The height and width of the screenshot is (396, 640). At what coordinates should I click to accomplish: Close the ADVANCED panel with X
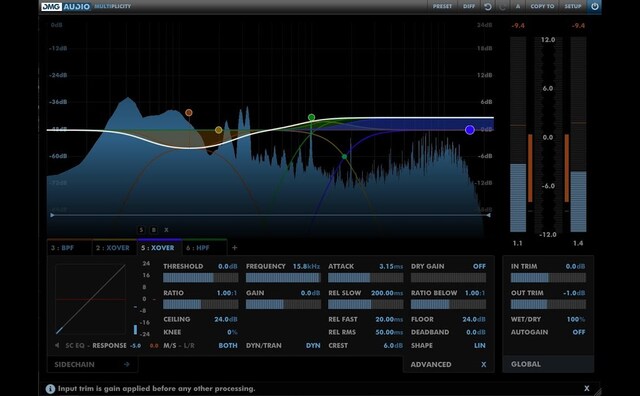tap(483, 364)
